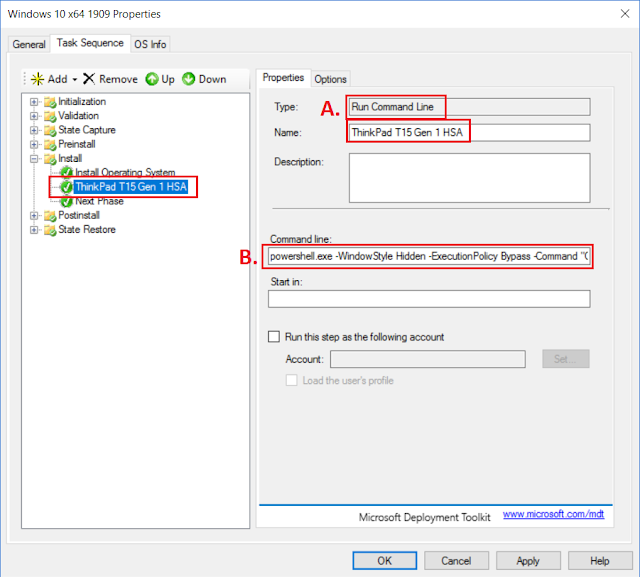
Task: Click the Start in field
Action: click(429, 299)
